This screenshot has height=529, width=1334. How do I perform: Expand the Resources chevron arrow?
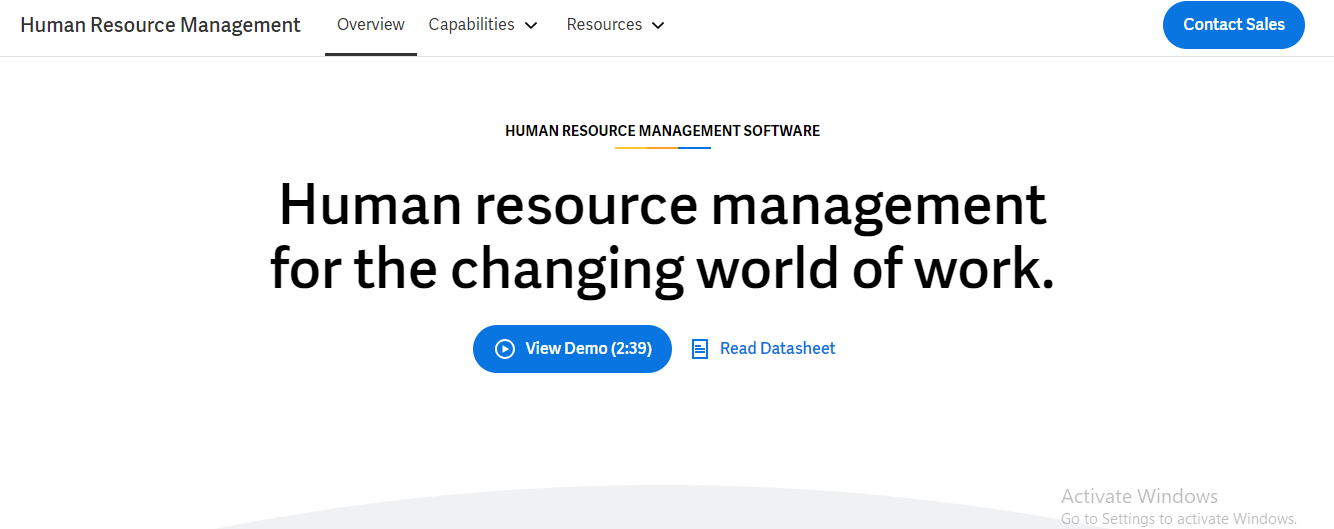658,25
